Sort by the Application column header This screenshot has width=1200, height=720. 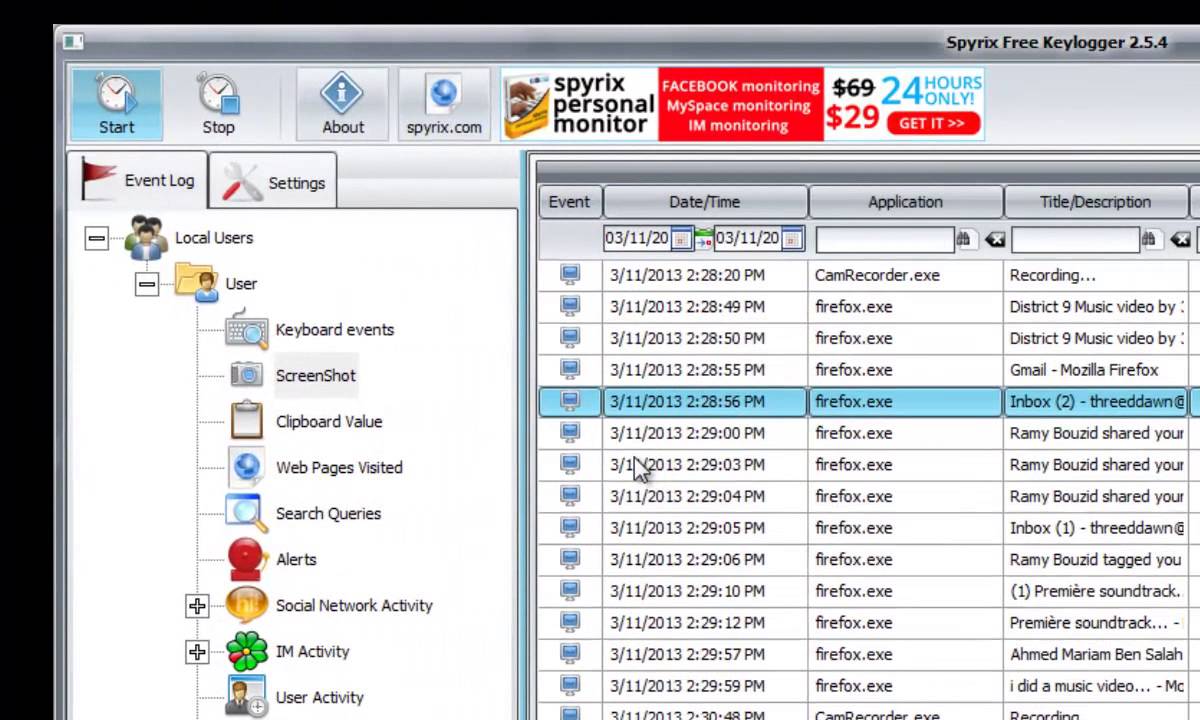pyautogui.click(x=905, y=202)
